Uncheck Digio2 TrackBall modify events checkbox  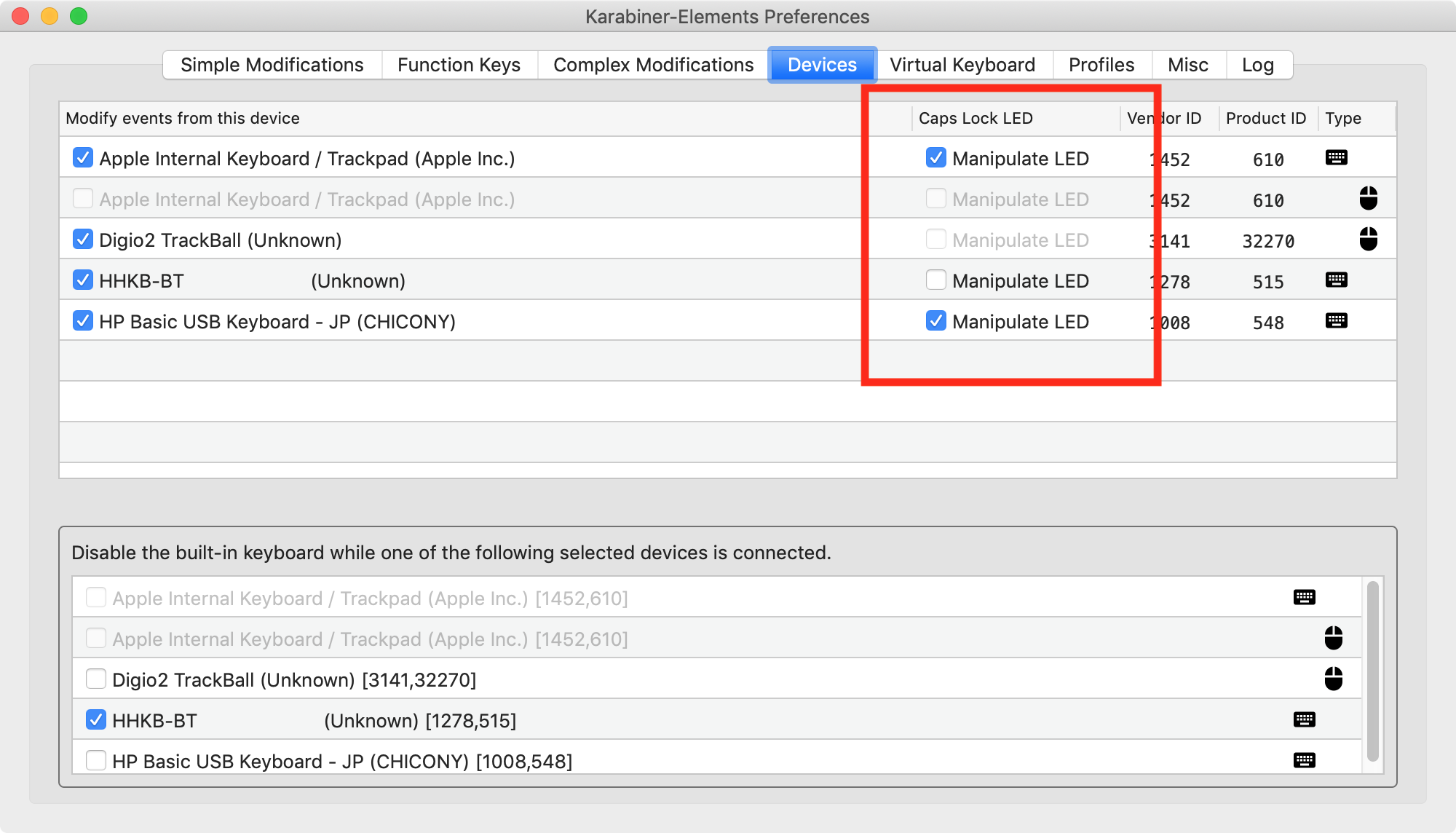click(x=83, y=240)
